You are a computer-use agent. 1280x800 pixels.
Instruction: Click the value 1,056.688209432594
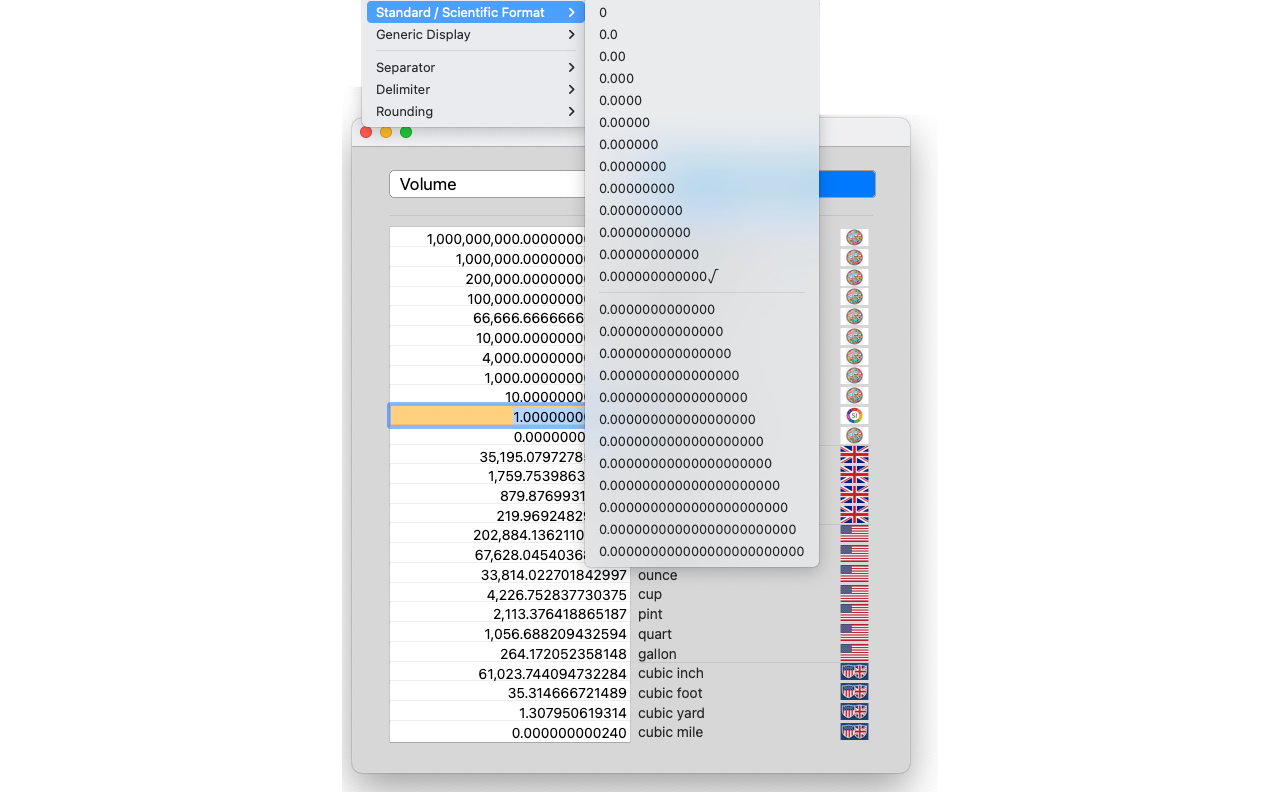(556, 634)
